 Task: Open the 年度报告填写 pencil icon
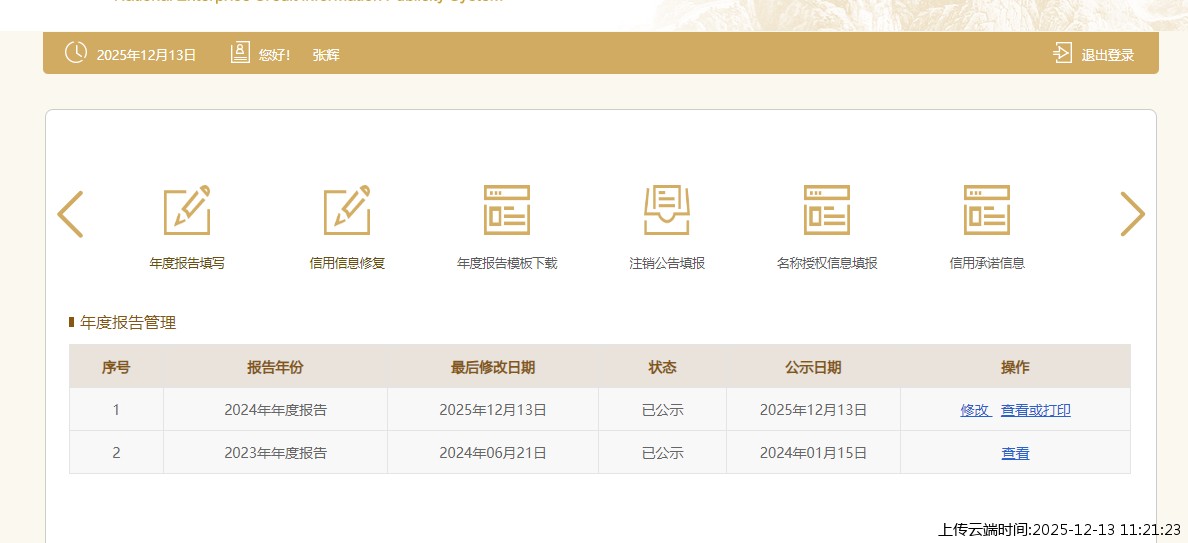187,211
